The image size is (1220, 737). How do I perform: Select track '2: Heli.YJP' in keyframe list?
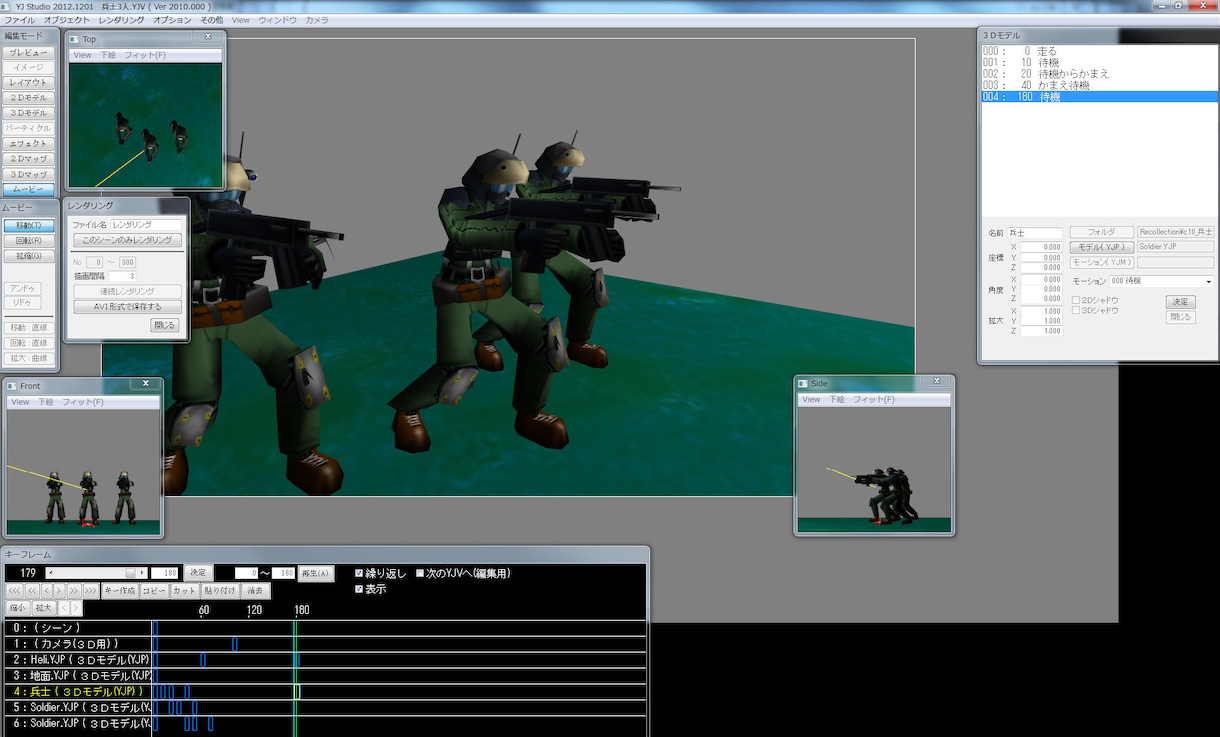point(77,660)
